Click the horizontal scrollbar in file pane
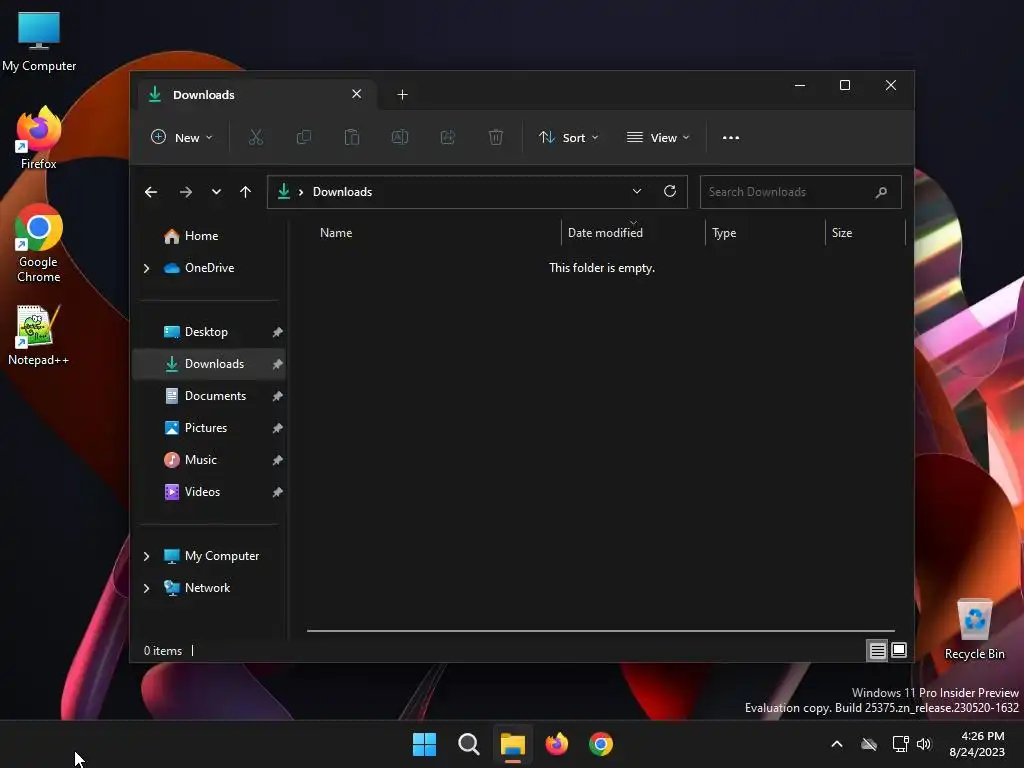This screenshot has width=1024, height=768. [601, 631]
